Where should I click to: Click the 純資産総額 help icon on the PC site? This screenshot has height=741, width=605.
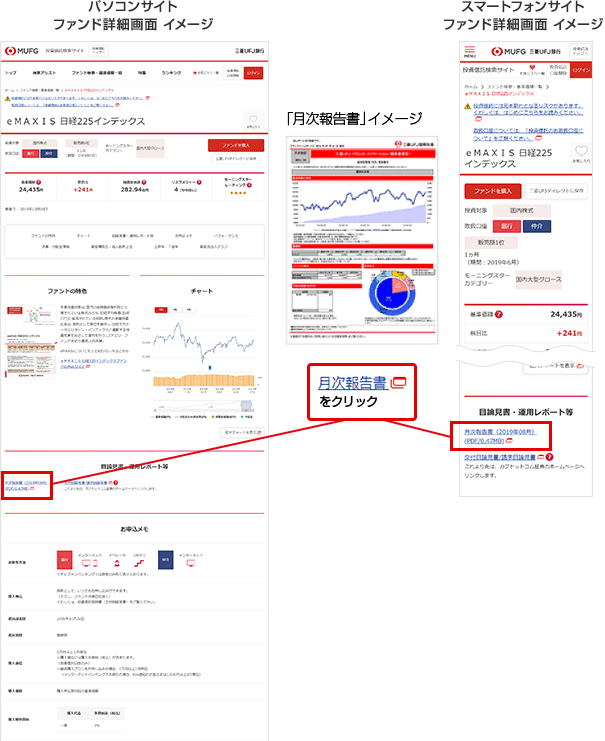point(144,182)
